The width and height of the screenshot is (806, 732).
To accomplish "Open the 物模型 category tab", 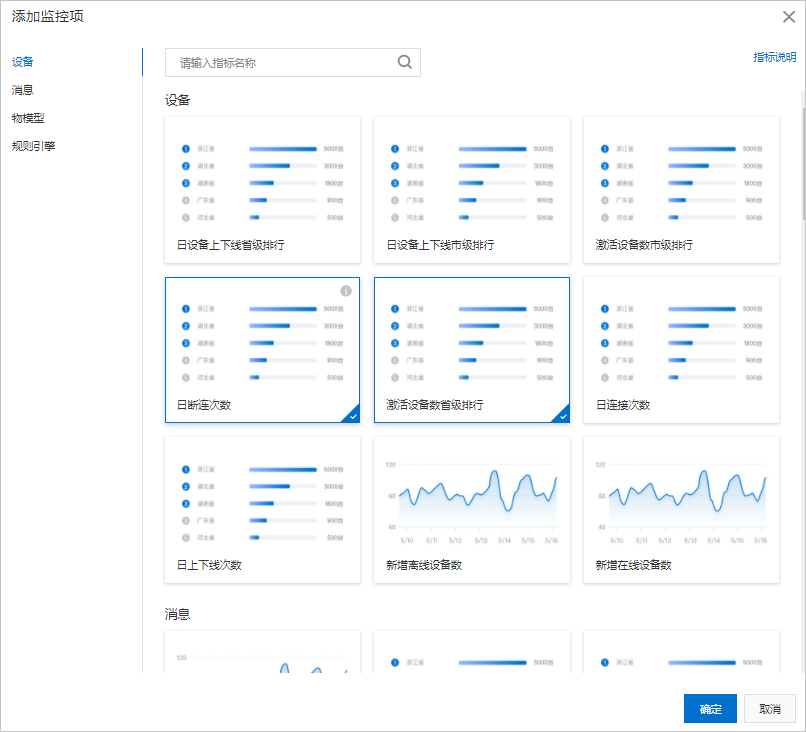I will click(28, 118).
